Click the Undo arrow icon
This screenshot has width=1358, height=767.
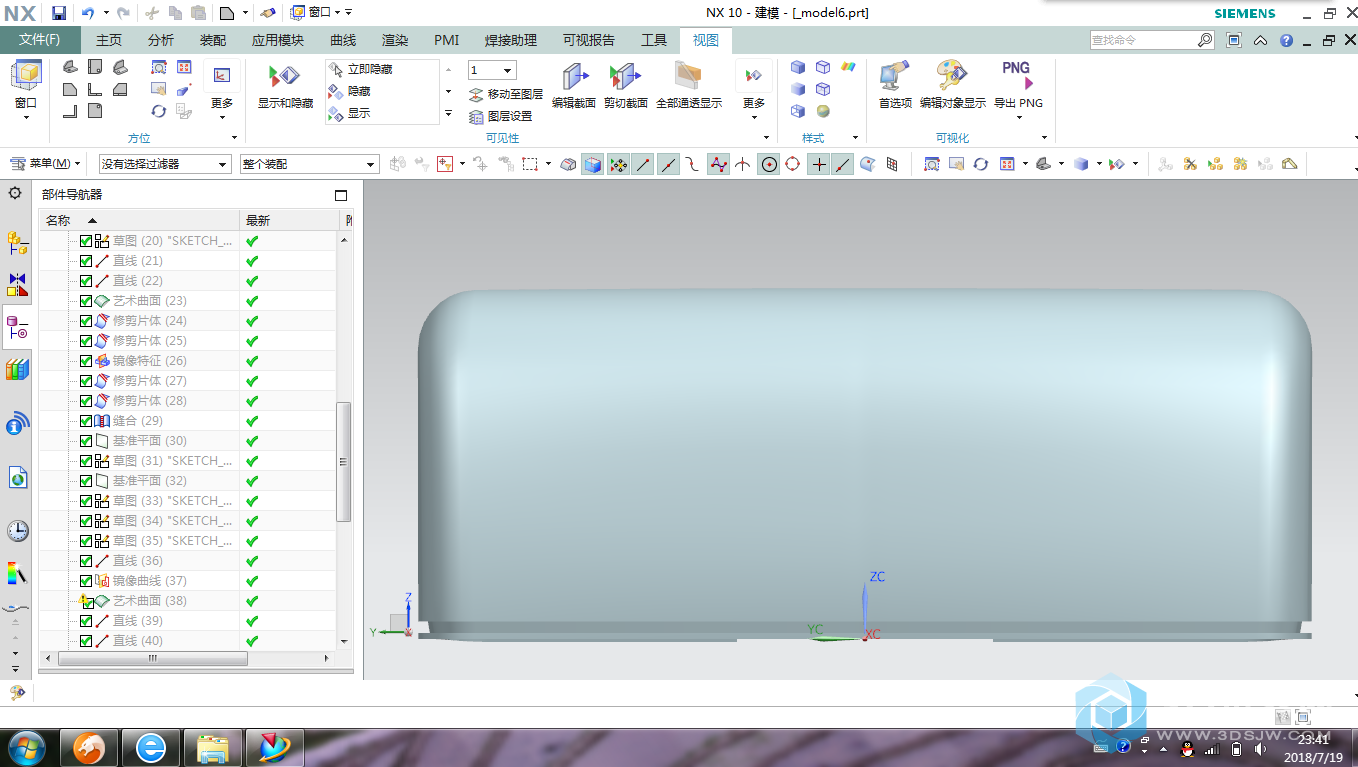coord(88,13)
